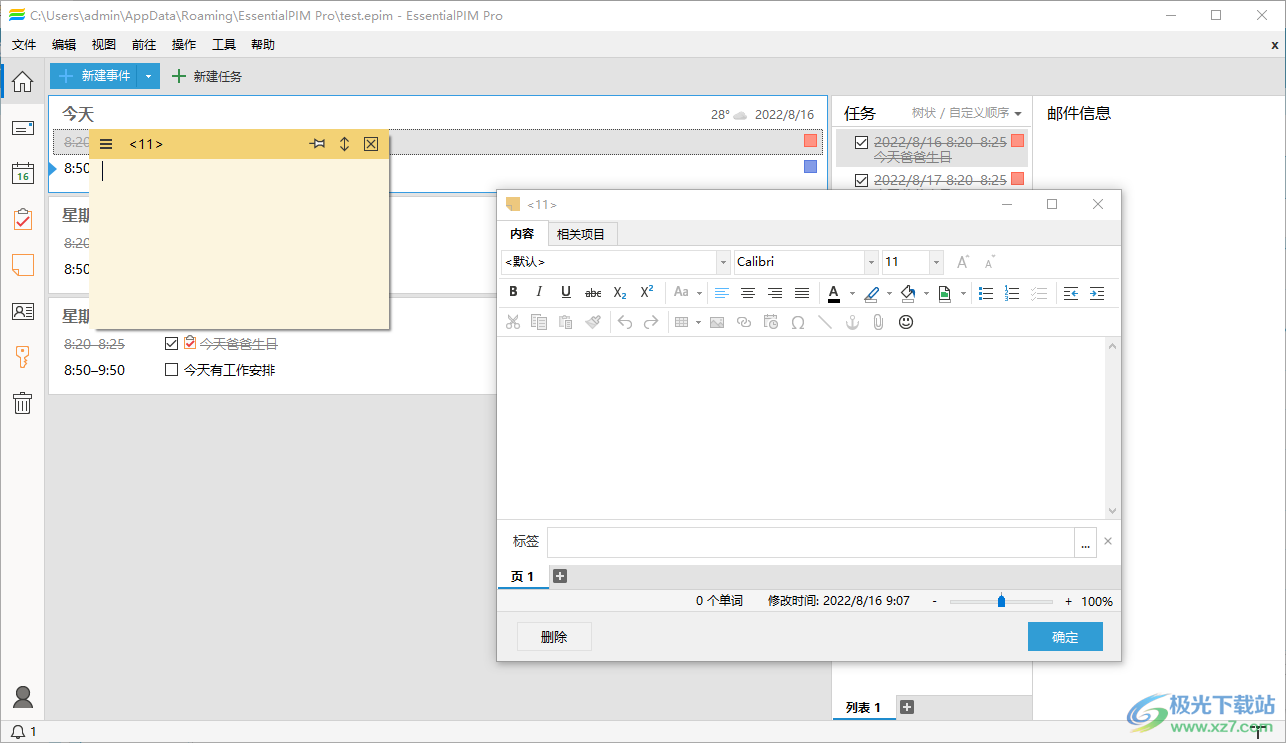Open font color dropdown arrow
Viewport: 1286px width, 743px height.
pos(852,293)
